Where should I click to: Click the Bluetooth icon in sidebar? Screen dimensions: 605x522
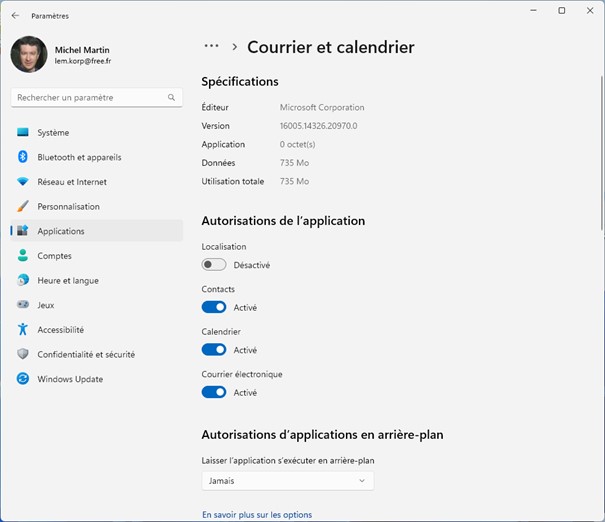(x=23, y=157)
